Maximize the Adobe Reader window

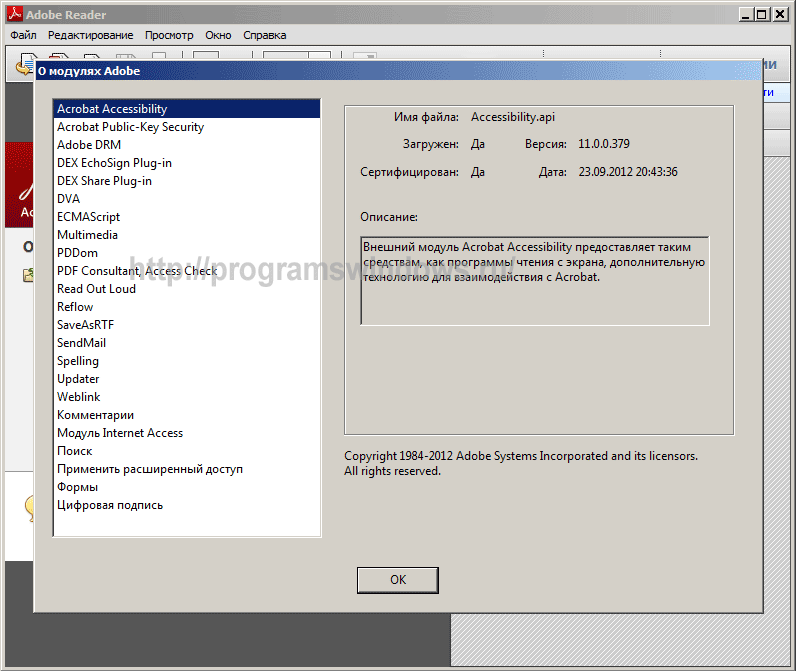click(x=761, y=14)
